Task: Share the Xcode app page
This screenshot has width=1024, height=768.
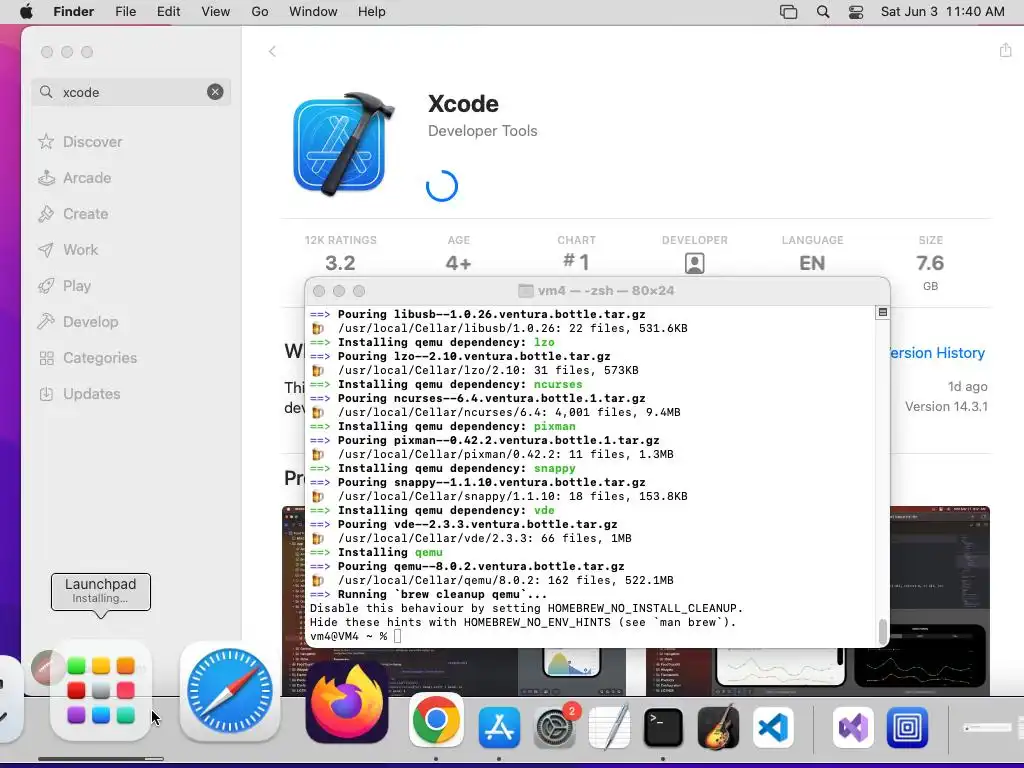Action: pyautogui.click(x=1005, y=50)
